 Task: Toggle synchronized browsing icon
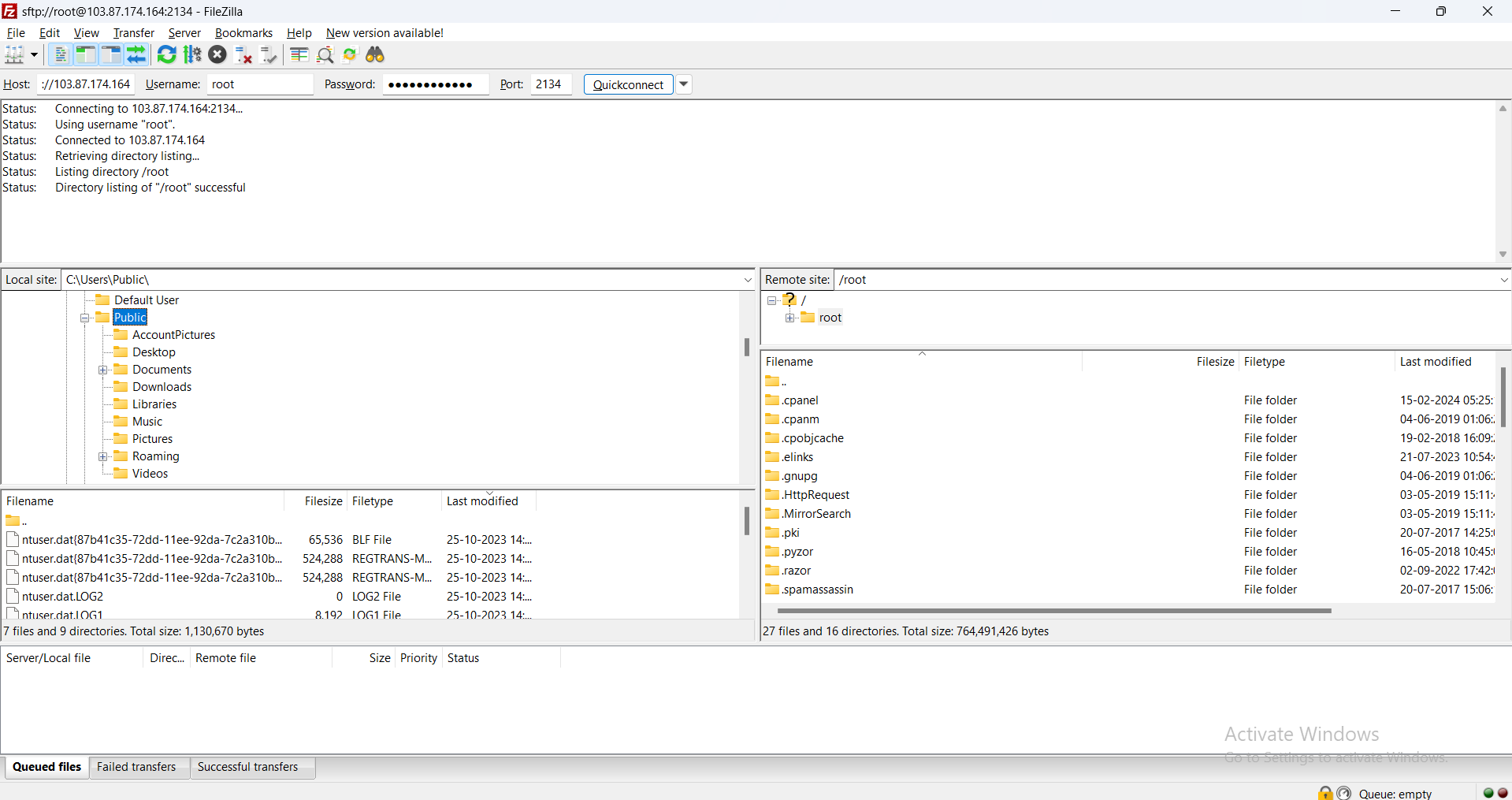tap(350, 54)
